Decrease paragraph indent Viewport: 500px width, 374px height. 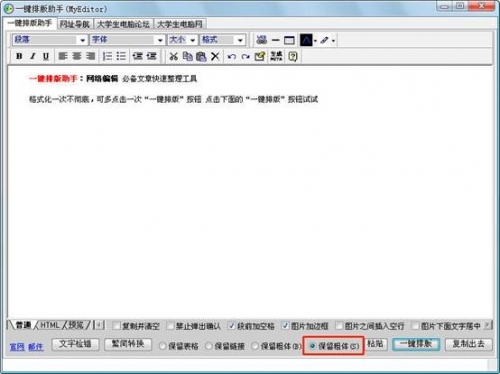tap(137, 56)
